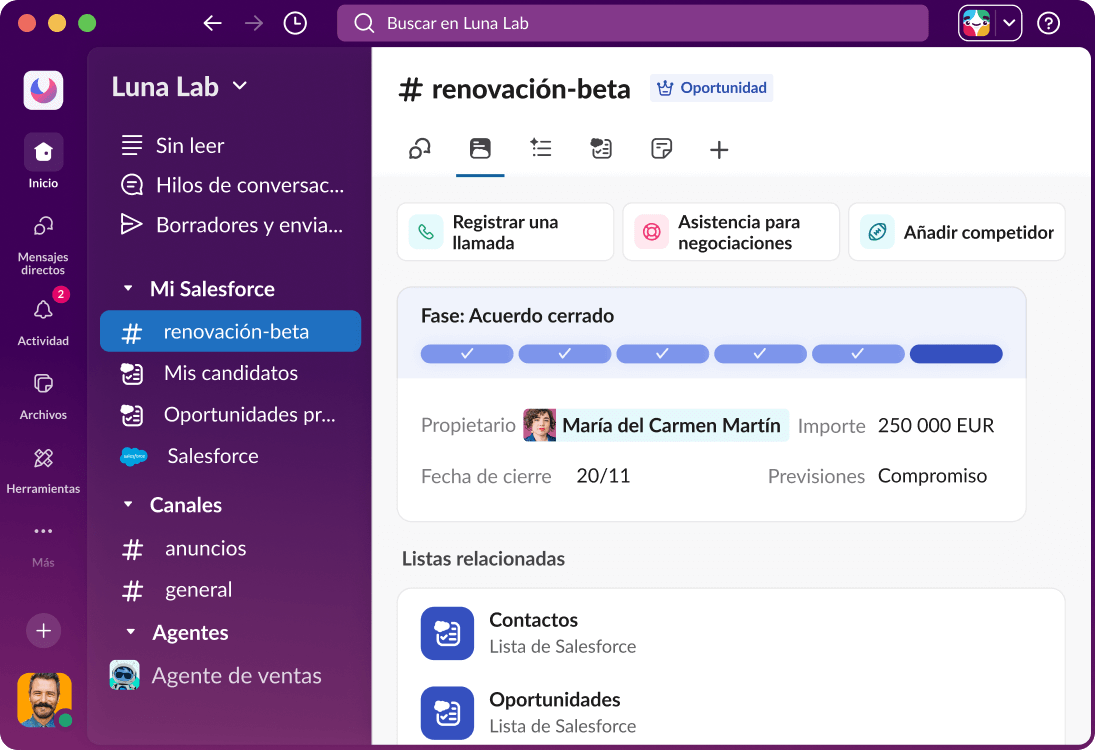Click the Buscar en Luna Lab search field

coord(632,22)
